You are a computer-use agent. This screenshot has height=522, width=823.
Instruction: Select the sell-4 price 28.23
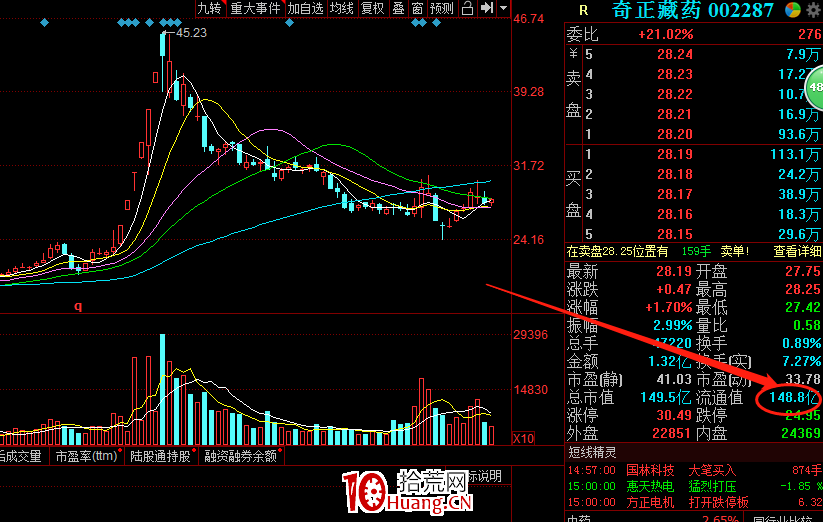click(x=674, y=74)
